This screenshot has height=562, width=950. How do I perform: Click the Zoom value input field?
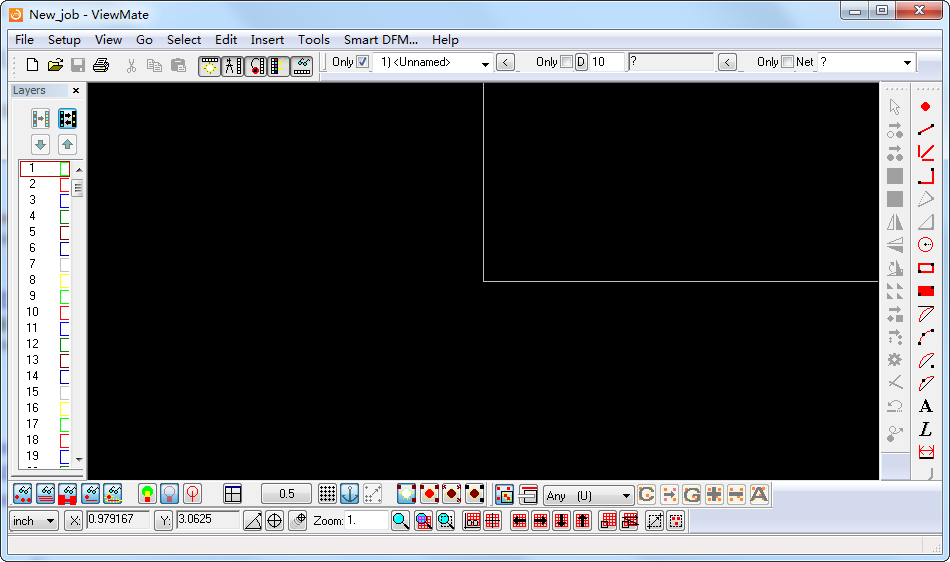[366, 521]
